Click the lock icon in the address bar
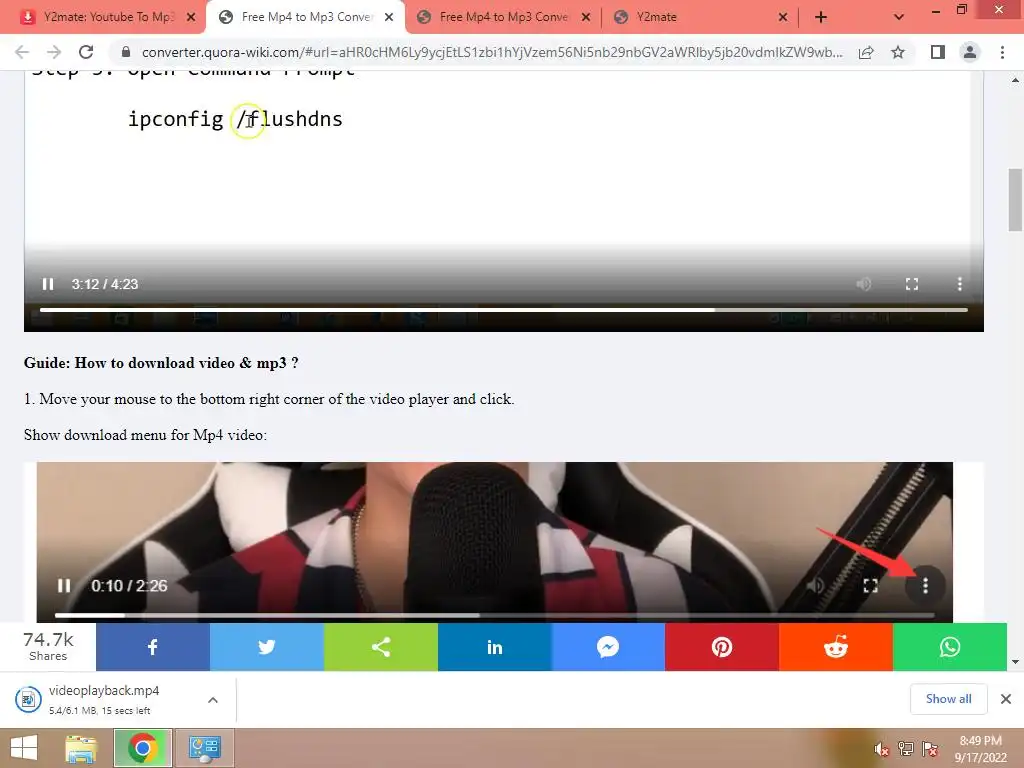 [x=126, y=52]
